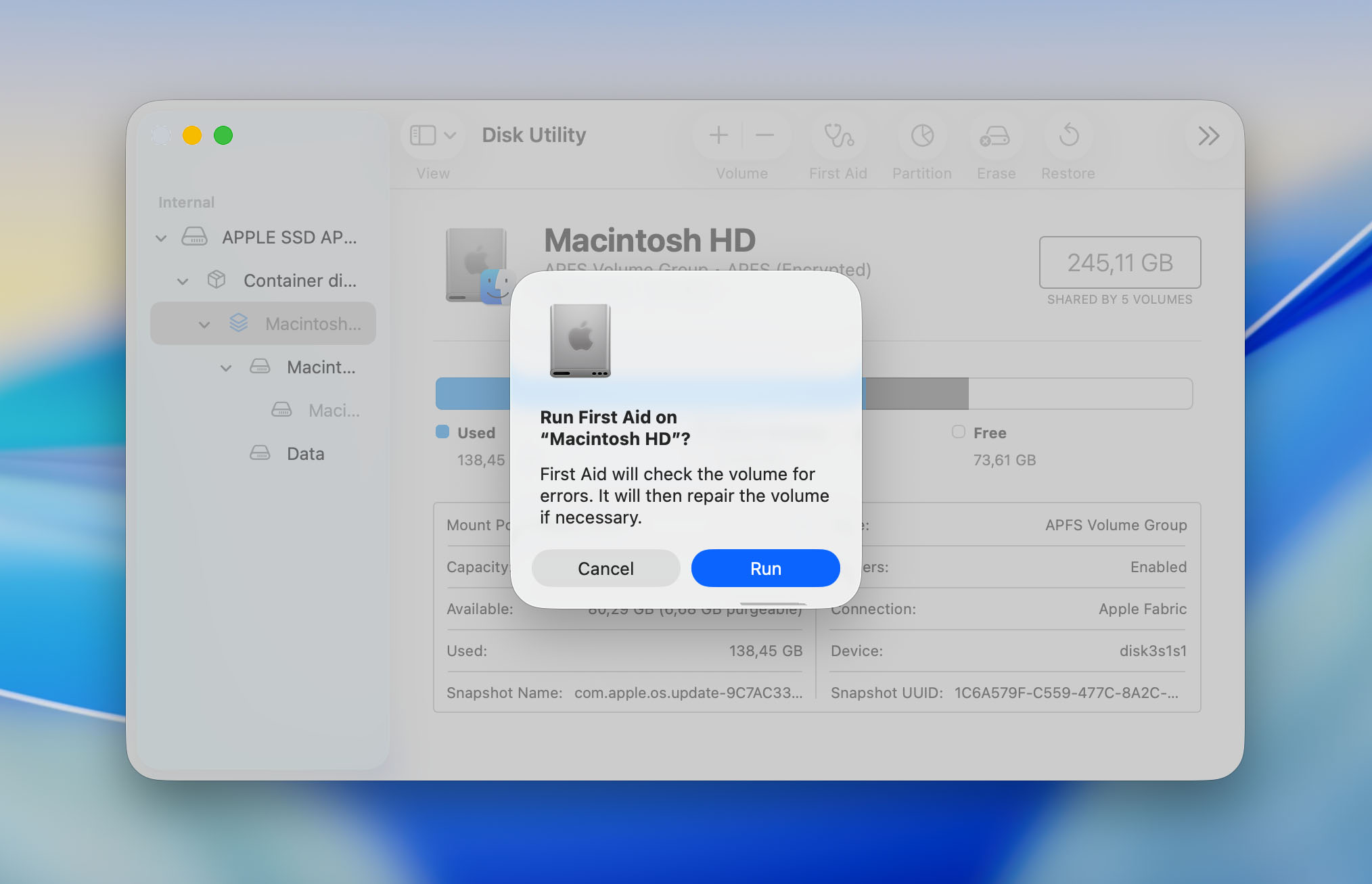Click the dialog heading Run First Aid on "Macintosh HD"?

click(x=615, y=427)
